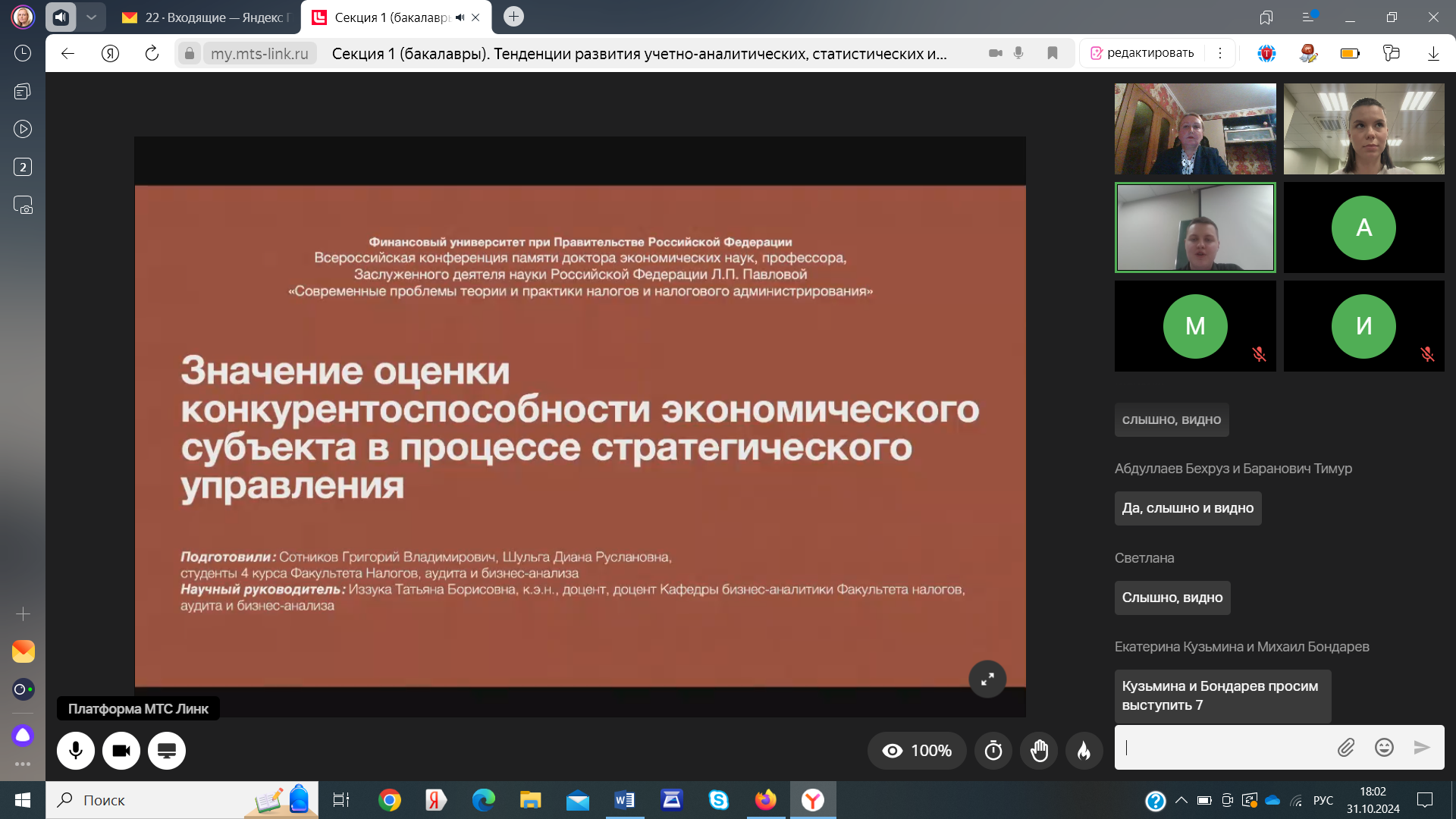The width and height of the screenshot is (1456, 819).
Task: Show hidden system tray icons
Action: click(x=1181, y=800)
